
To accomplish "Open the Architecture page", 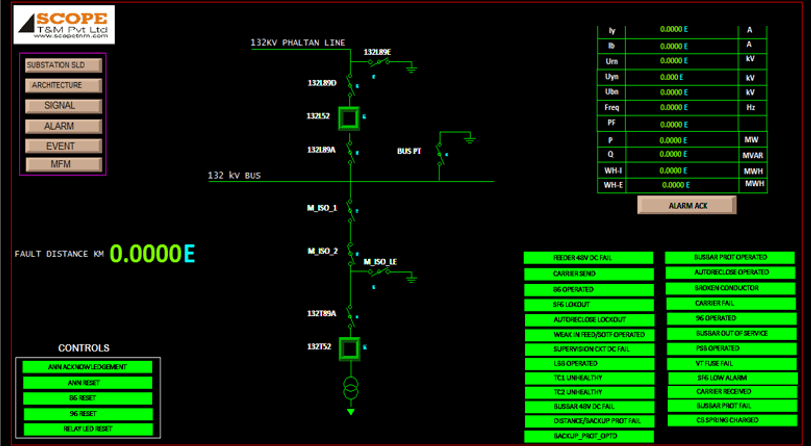I will coord(63,85).
